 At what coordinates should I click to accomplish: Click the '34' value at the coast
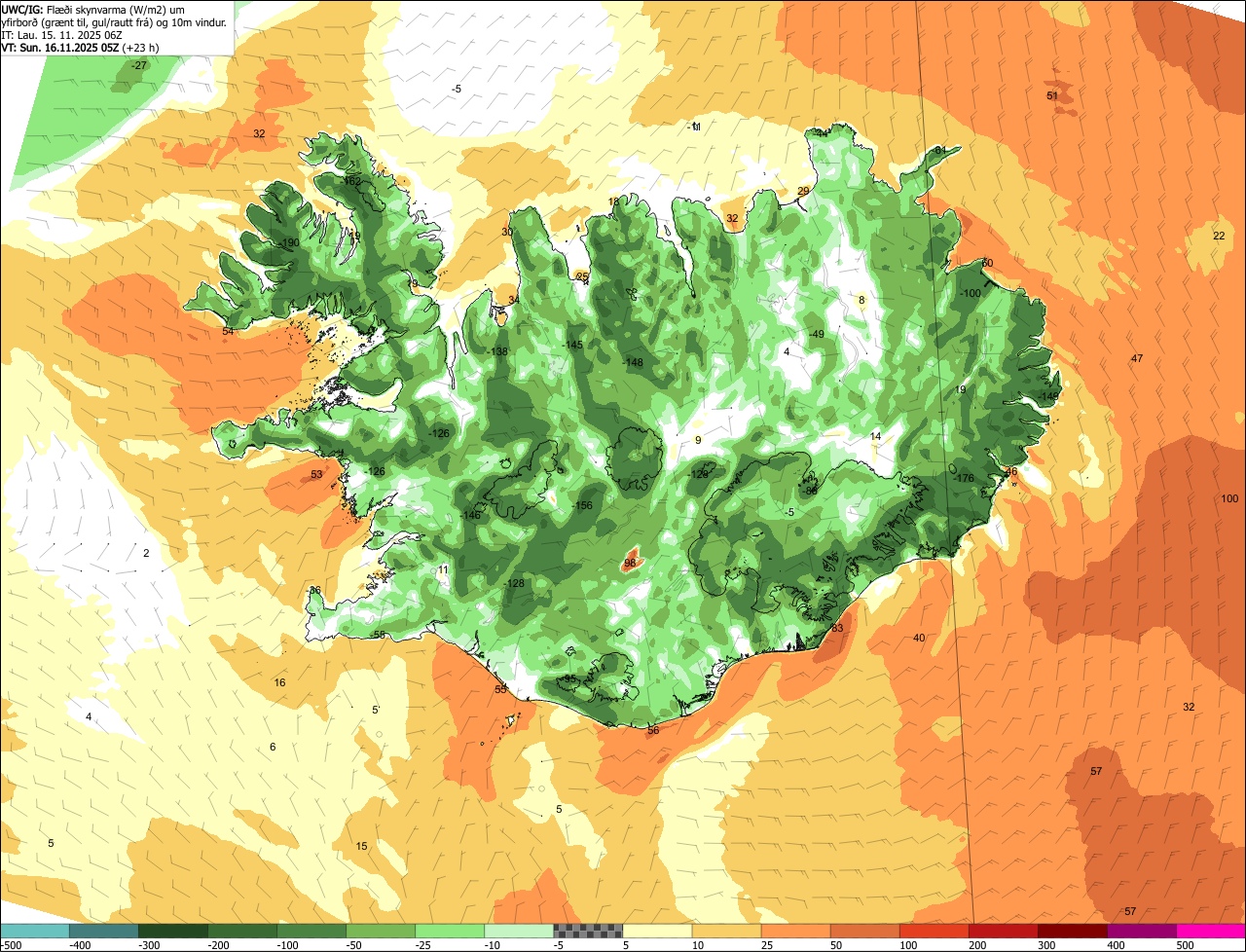pos(514,300)
